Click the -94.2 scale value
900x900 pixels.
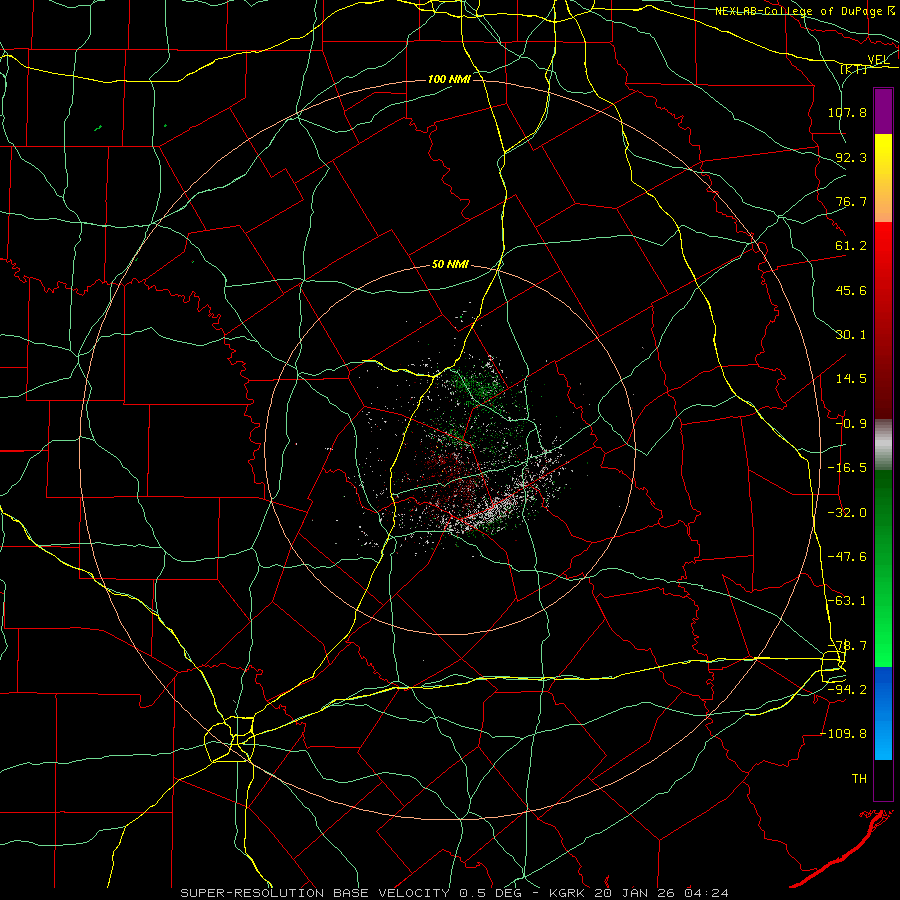(847, 689)
